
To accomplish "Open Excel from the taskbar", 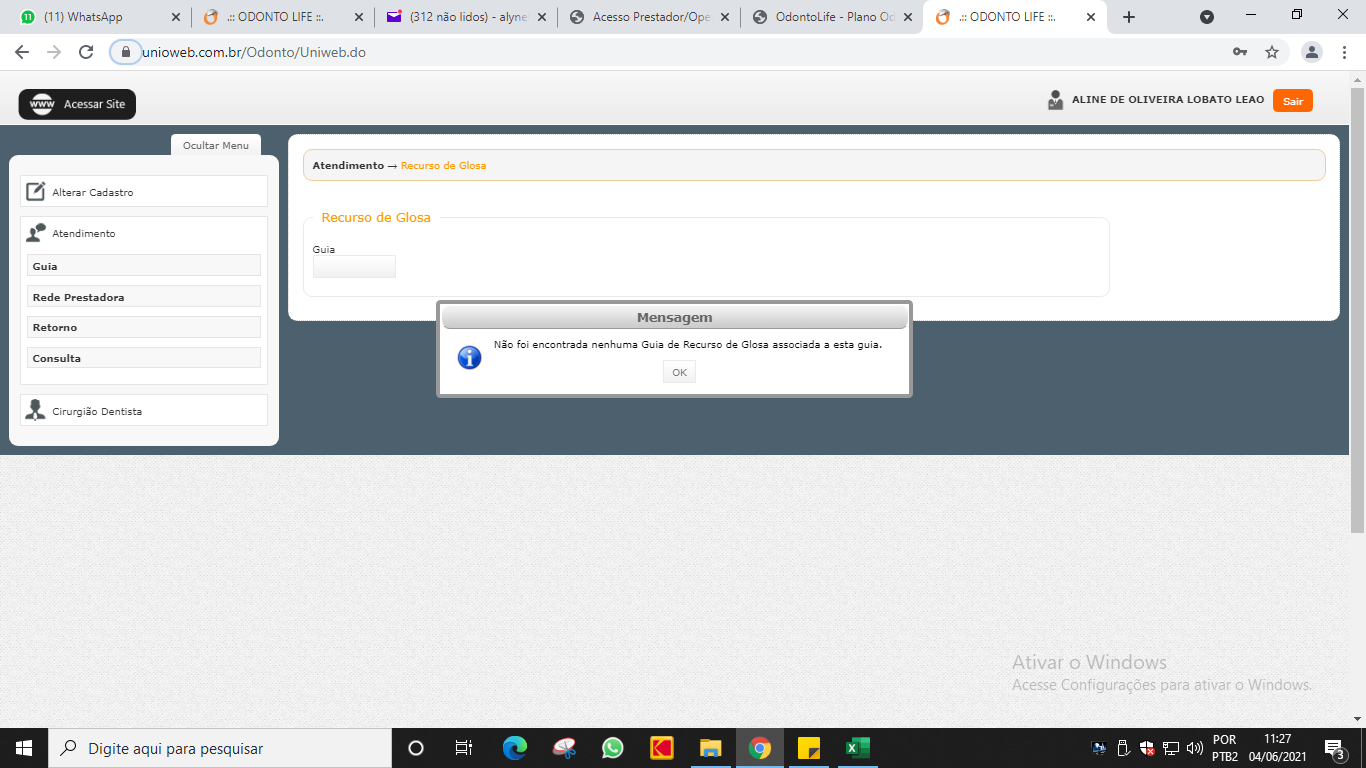I will pos(858,748).
